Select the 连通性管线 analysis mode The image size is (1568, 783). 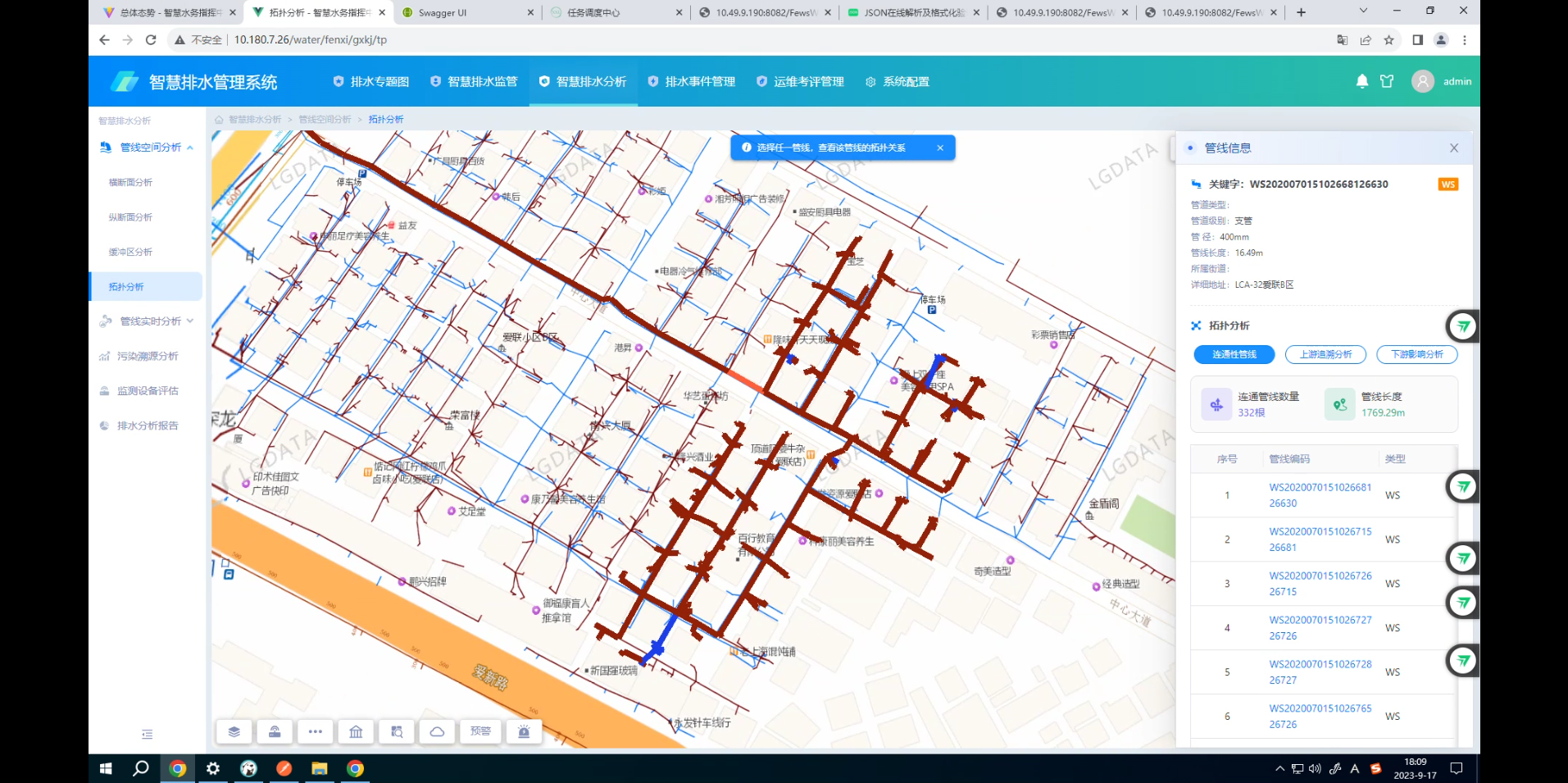[x=1234, y=354]
